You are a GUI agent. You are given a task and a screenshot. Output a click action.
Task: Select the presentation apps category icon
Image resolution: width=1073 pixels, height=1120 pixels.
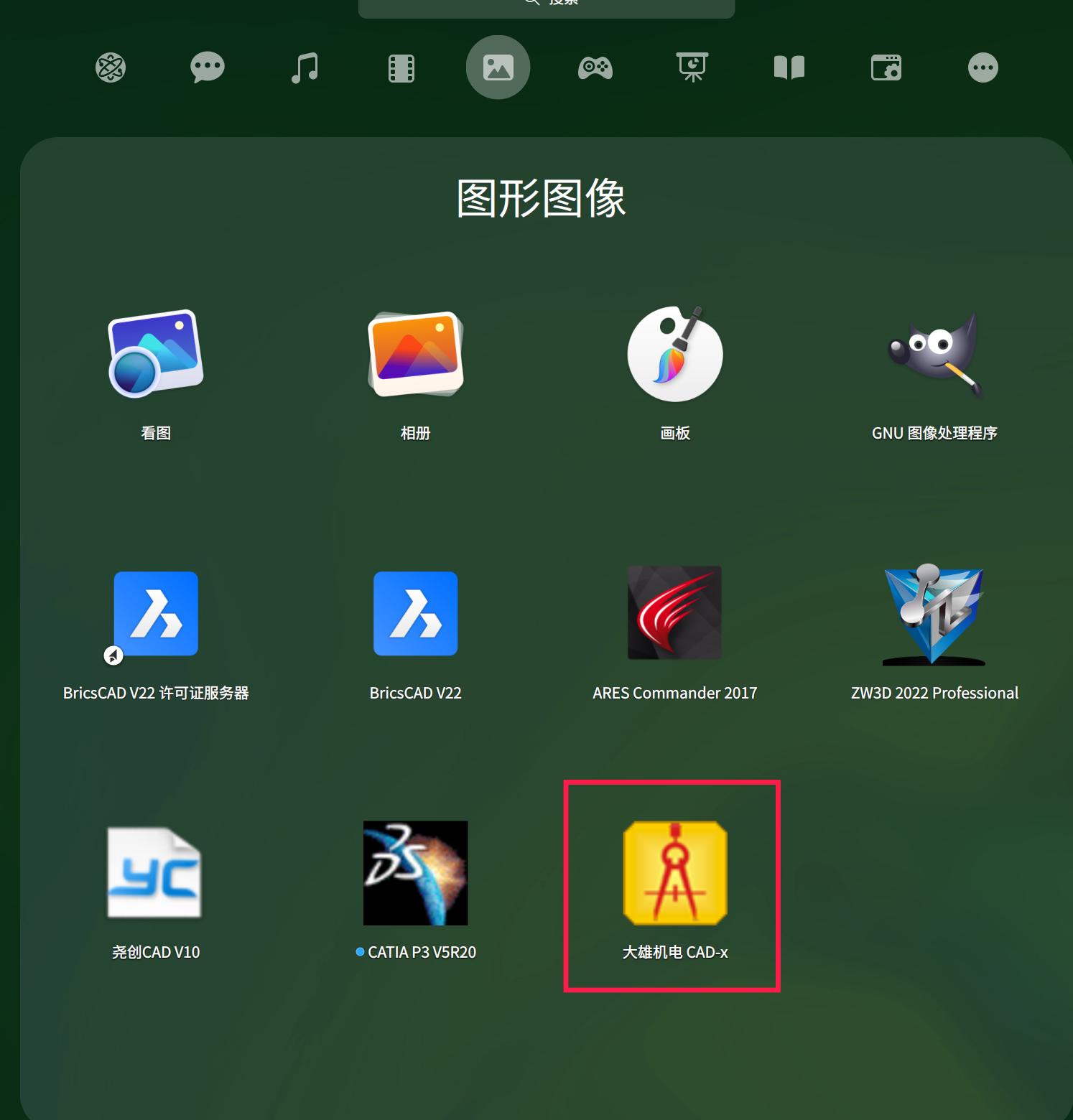pos(692,67)
